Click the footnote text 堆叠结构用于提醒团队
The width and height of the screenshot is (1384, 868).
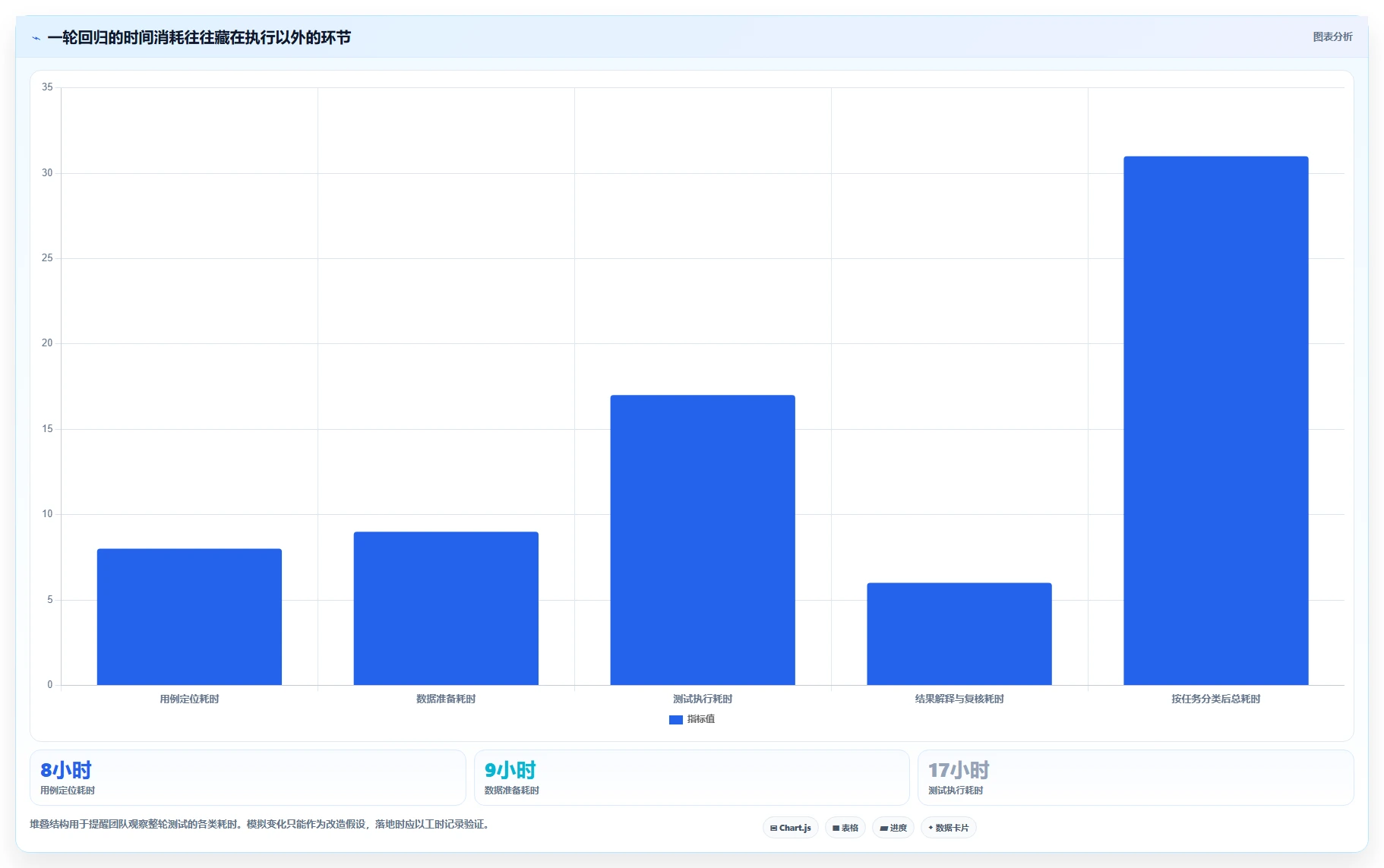point(261,824)
